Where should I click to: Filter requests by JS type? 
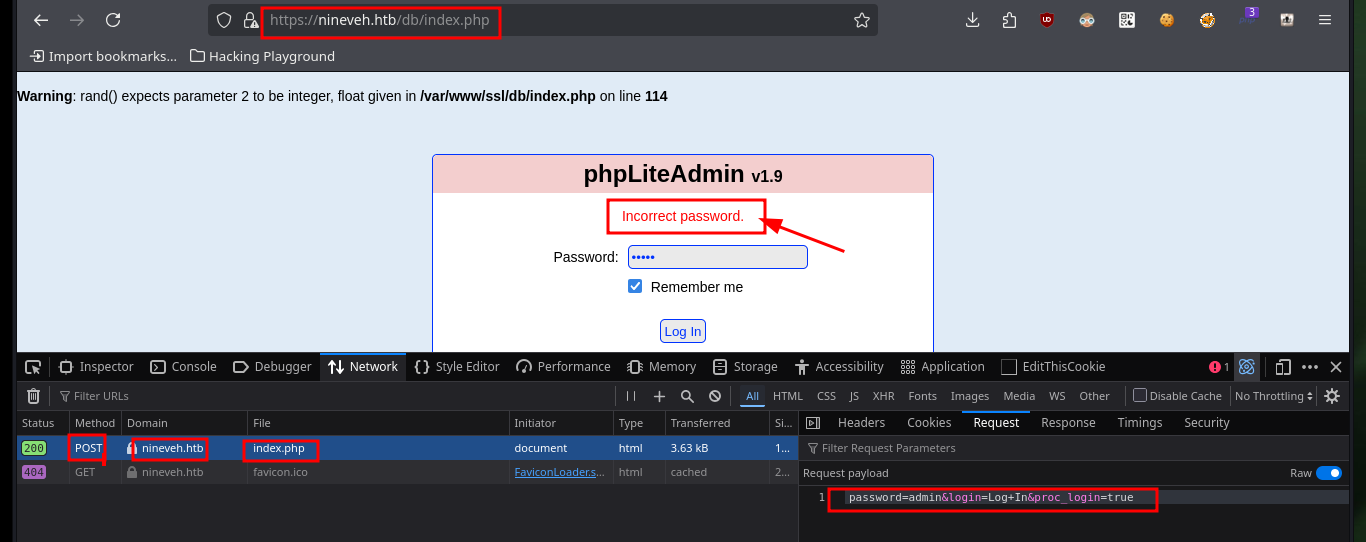[854, 396]
